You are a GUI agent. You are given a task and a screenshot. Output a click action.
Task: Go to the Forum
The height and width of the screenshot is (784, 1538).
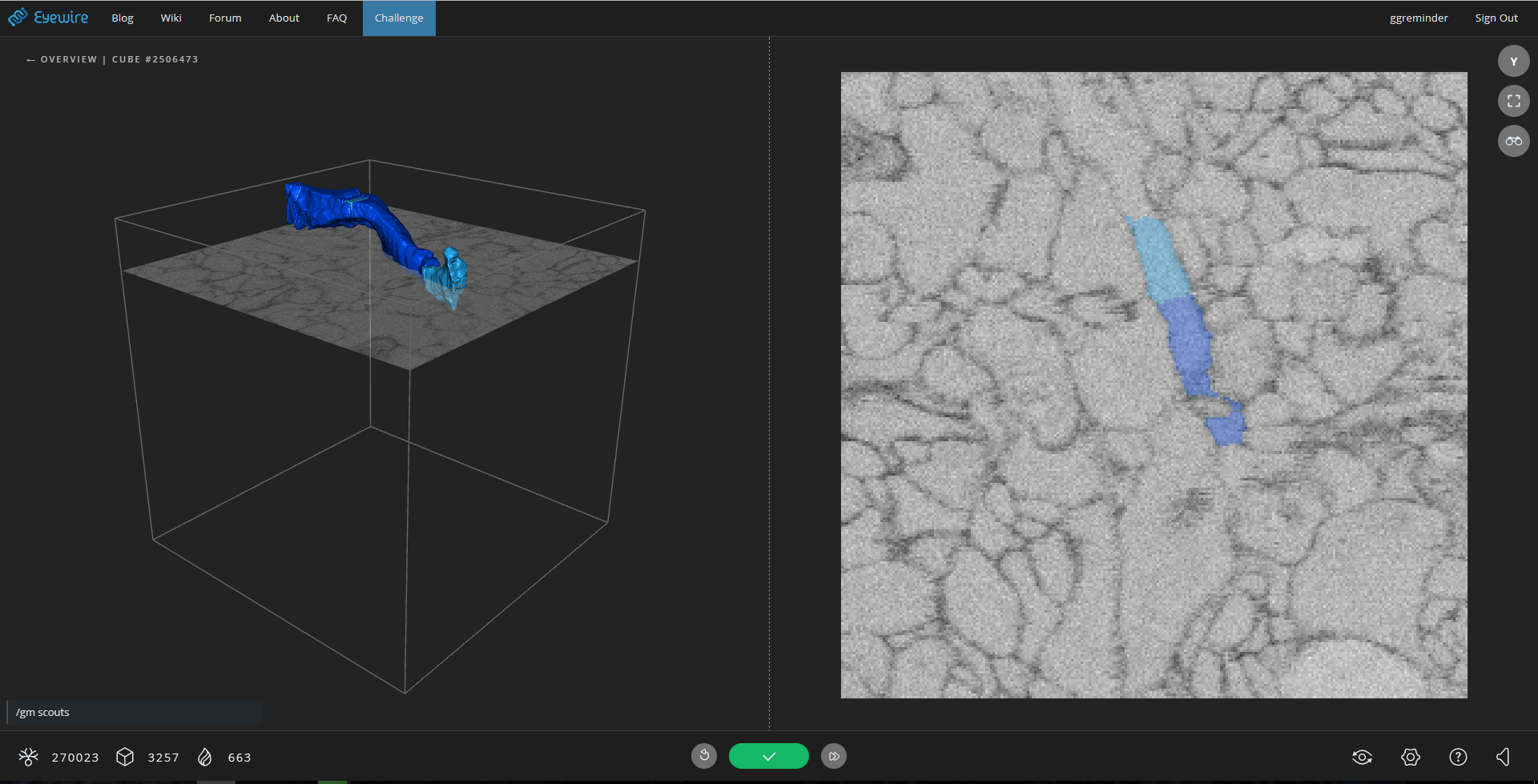225,18
